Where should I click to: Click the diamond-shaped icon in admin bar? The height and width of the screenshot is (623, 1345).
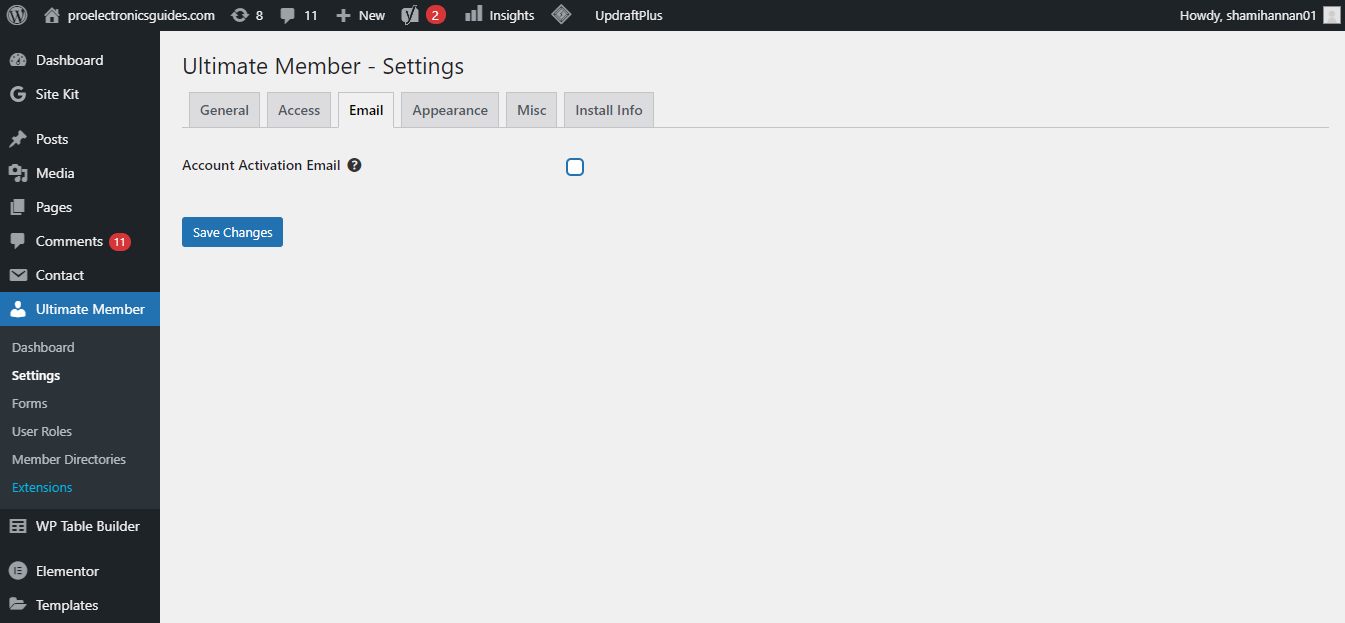pyautogui.click(x=562, y=15)
